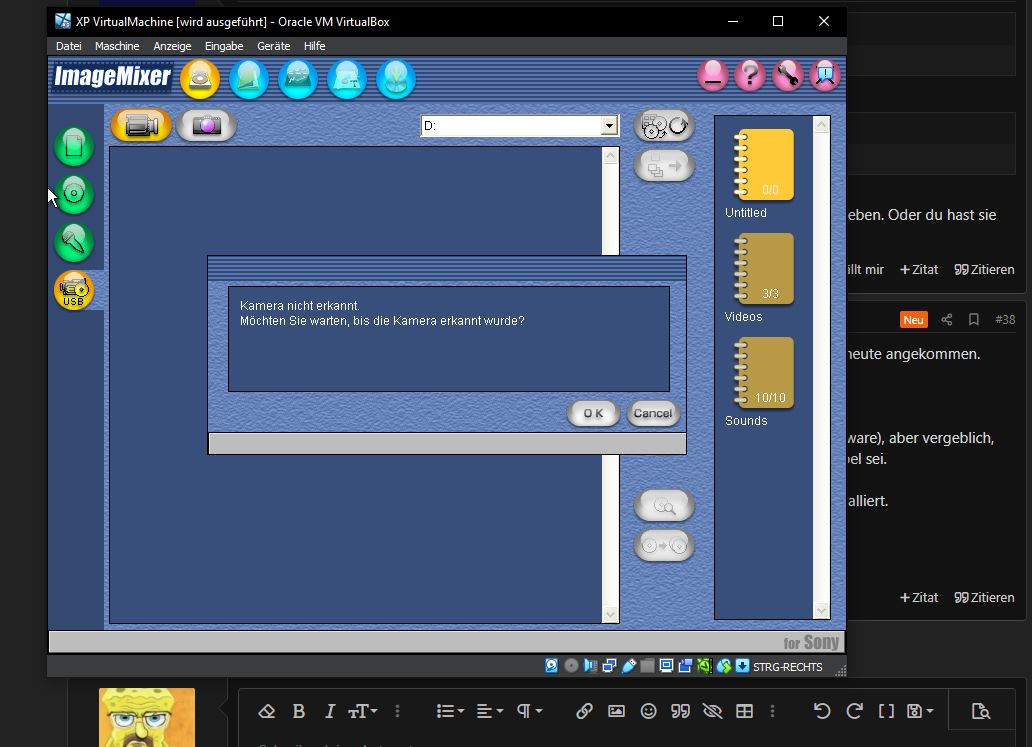Open the fourth blue layout mode icon in top bar
The width and height of the screenshot is (1032, 747).
tap(347, 79)
